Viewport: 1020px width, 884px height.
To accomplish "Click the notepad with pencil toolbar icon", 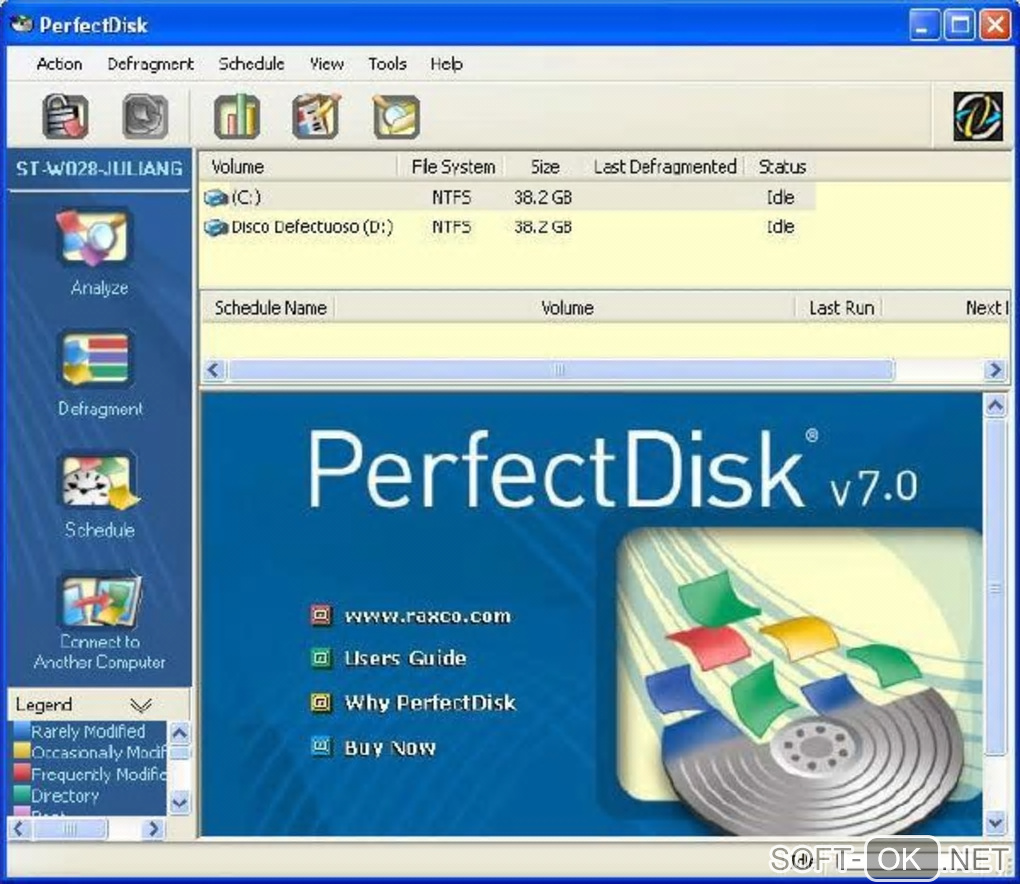I will tap(316, 116).
